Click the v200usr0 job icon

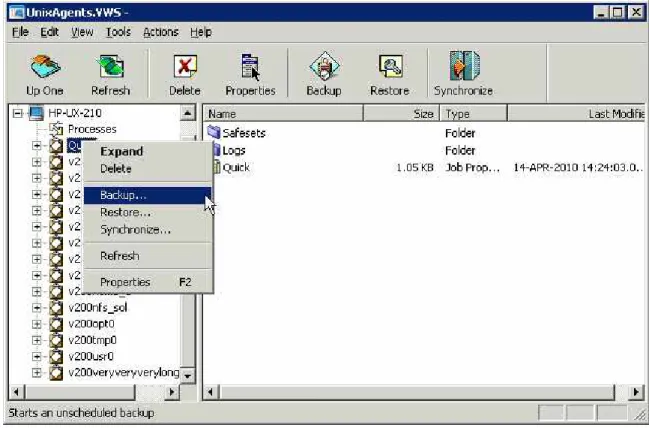coord(56,356)
